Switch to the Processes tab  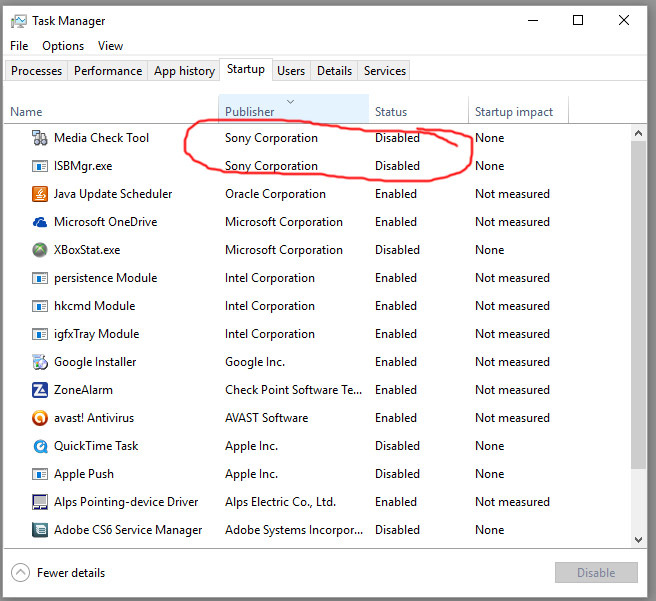click(36, 71)
